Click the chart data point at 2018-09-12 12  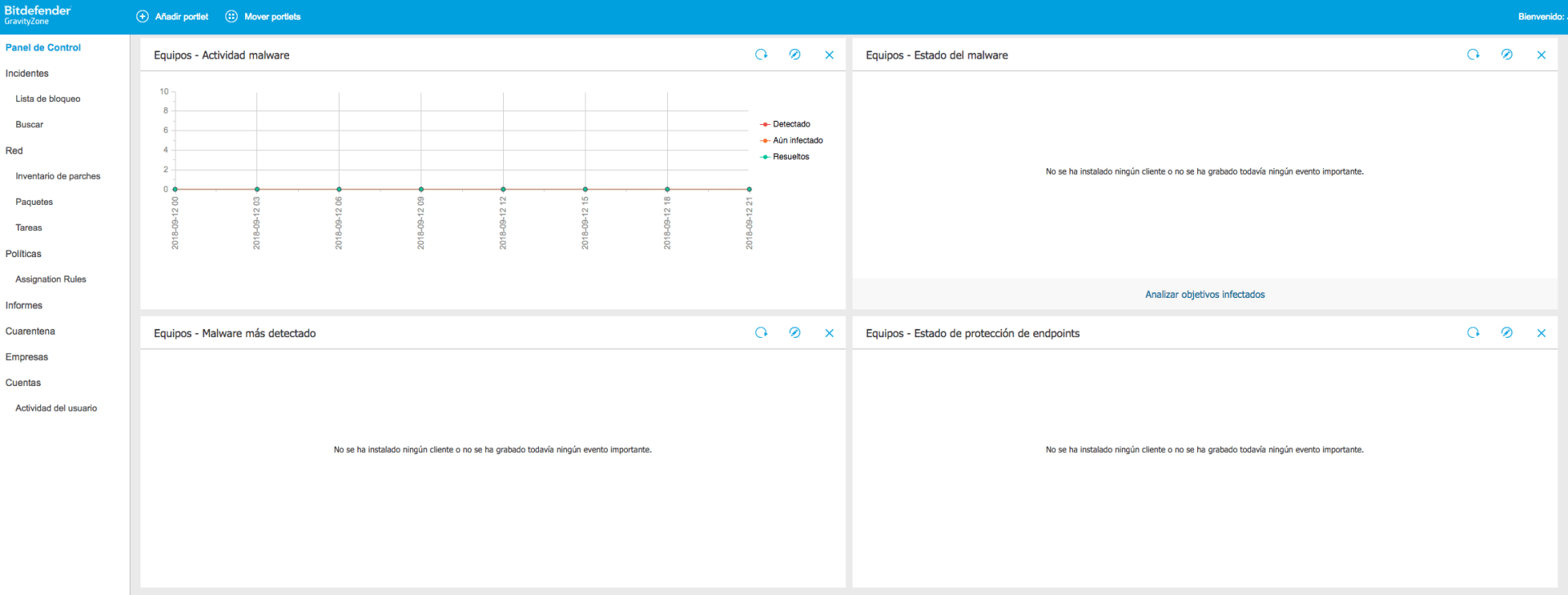503,189
